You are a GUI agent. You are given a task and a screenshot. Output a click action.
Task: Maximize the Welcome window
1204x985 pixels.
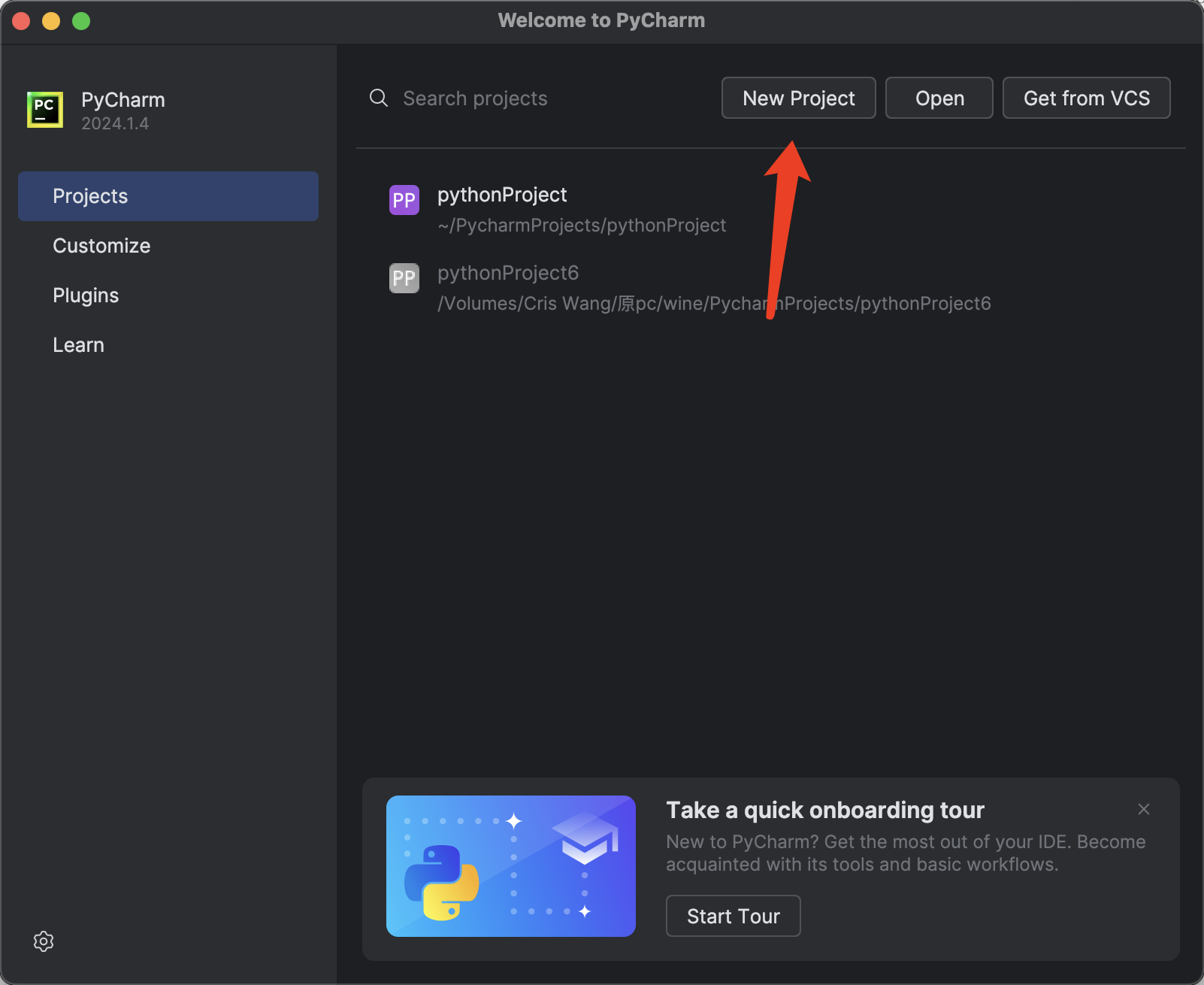point(81,21)
